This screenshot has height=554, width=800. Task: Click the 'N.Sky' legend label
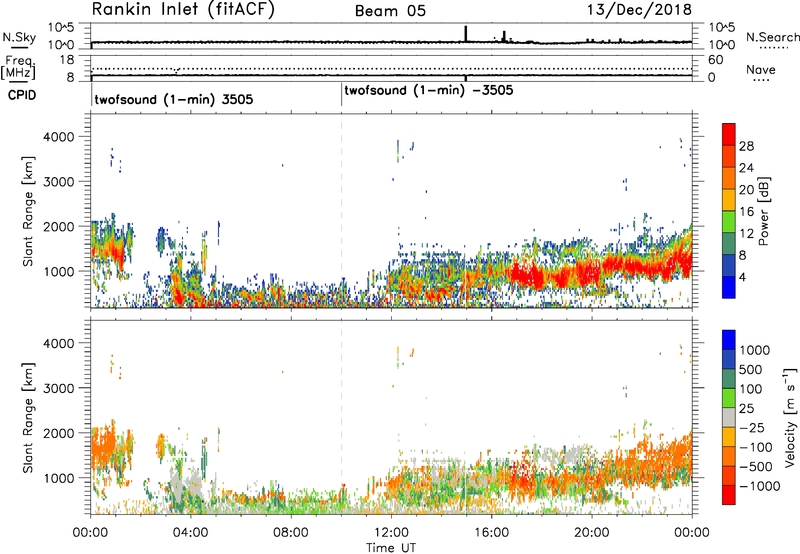[x=19, y=37]
